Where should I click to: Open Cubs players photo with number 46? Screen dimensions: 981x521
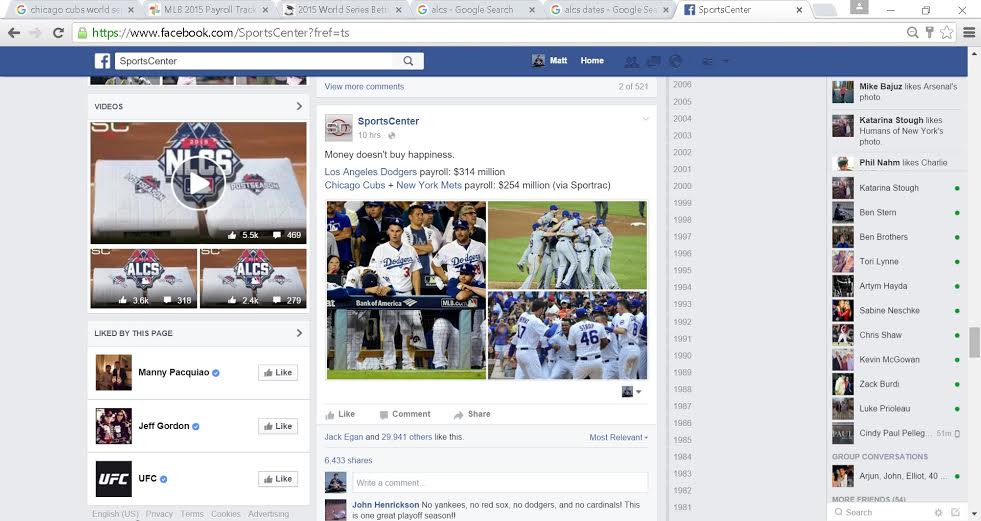pyautogui.click(x=567, y=335)
